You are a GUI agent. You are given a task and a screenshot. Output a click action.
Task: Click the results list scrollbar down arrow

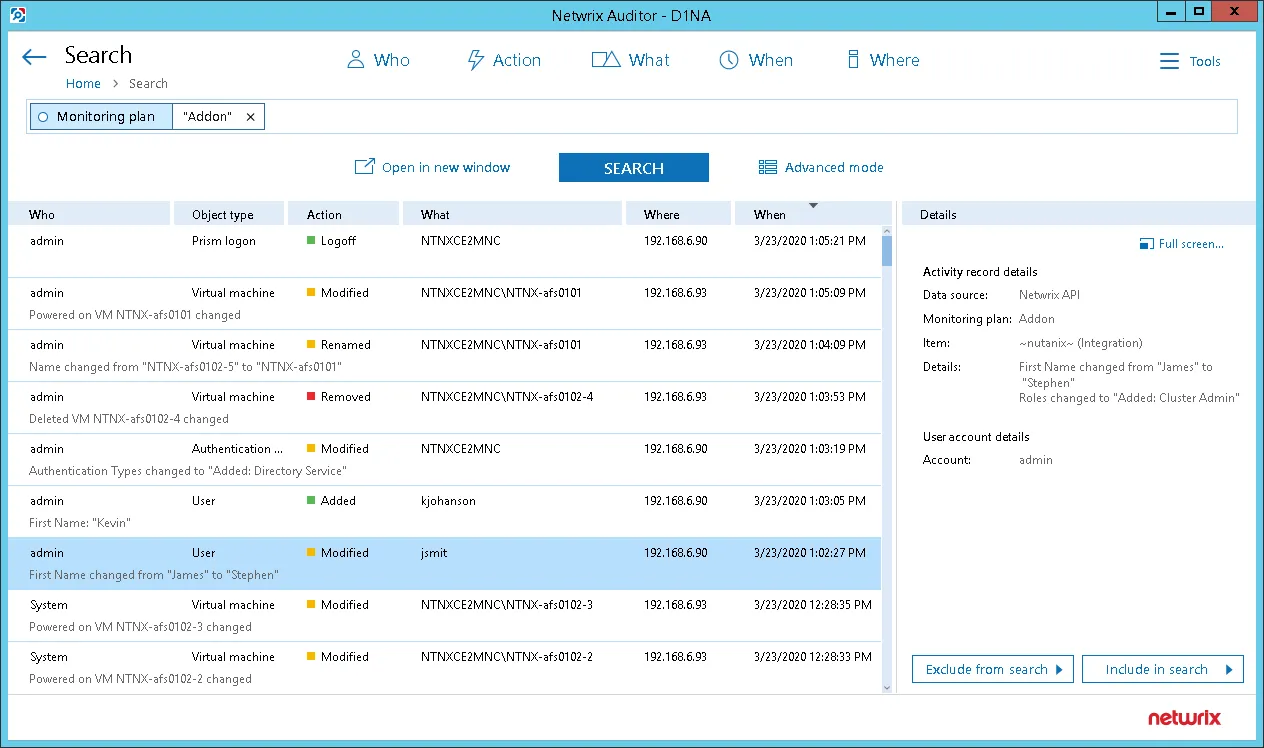887,687
